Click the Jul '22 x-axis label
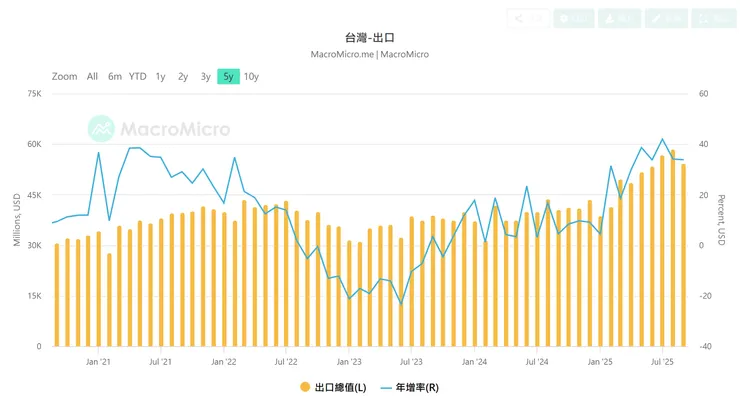The image size is (740, 410). point(286,362)
